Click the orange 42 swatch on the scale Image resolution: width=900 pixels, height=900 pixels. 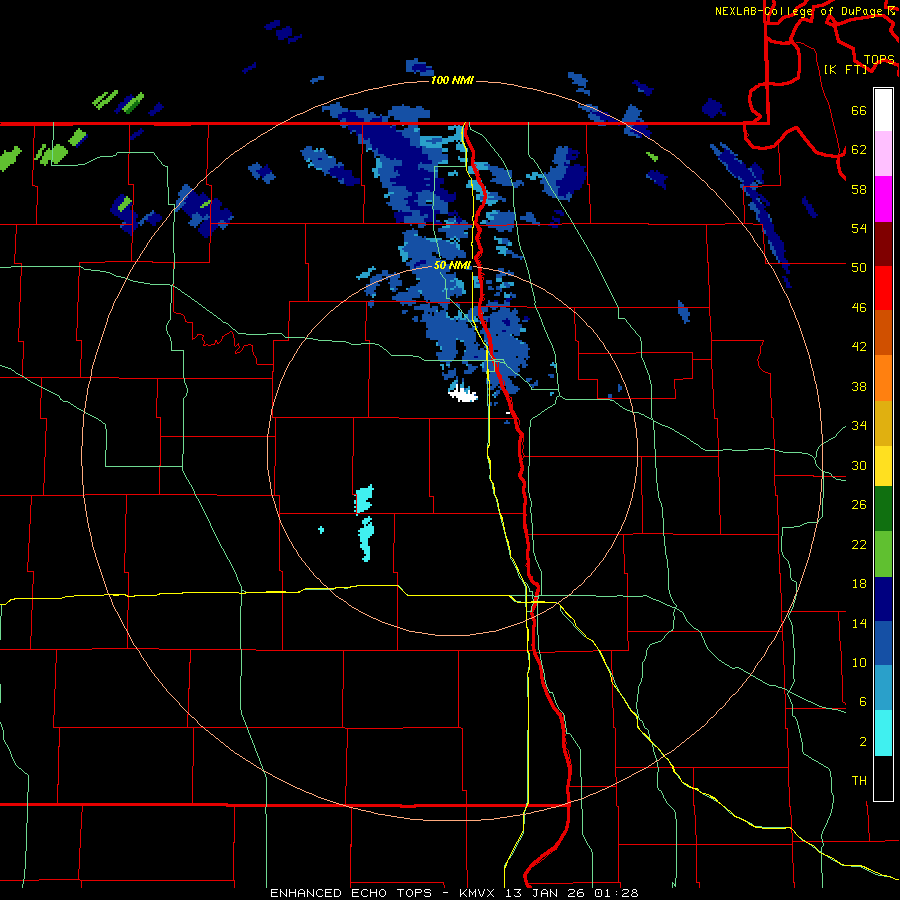(883, 377)
